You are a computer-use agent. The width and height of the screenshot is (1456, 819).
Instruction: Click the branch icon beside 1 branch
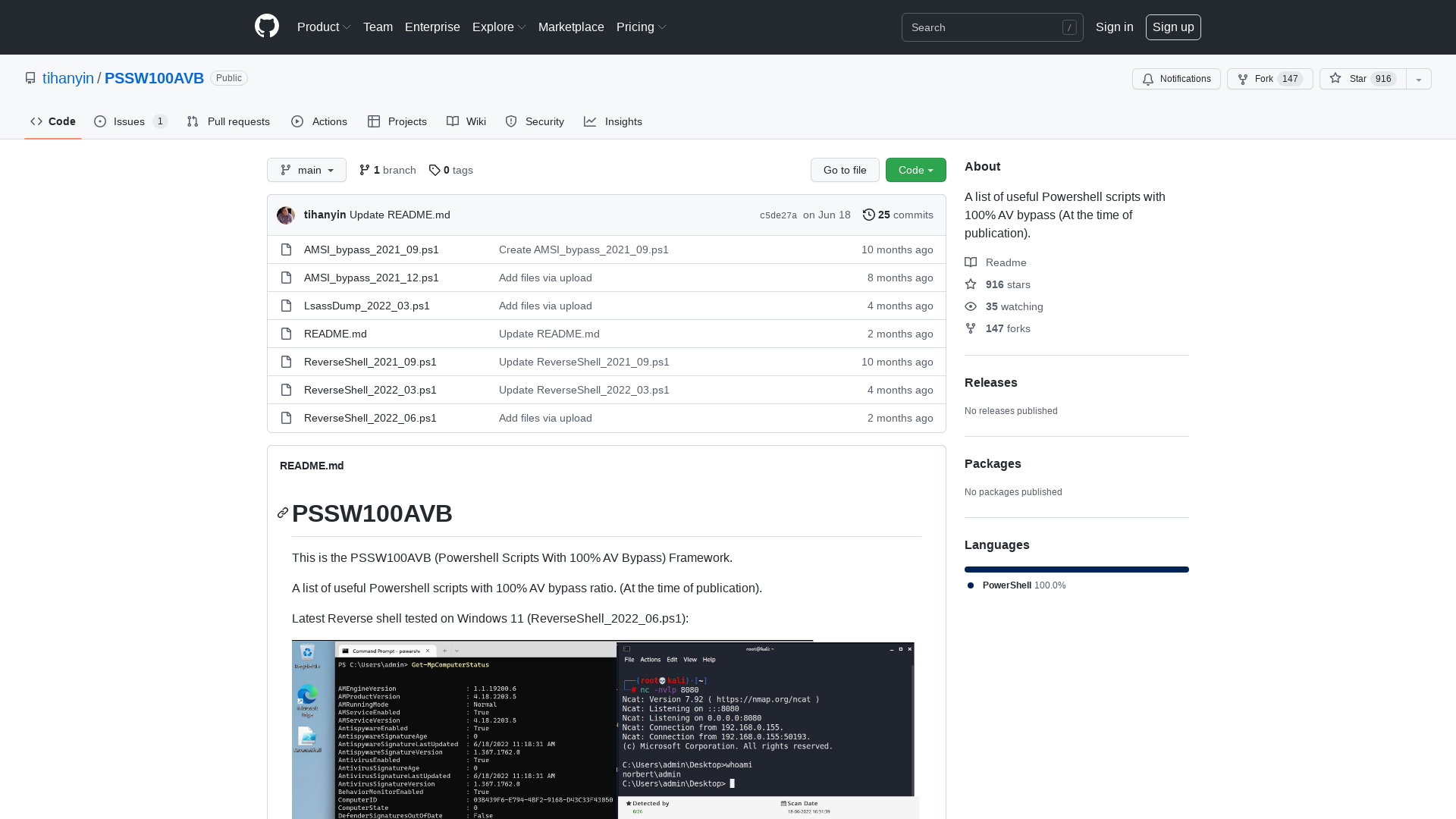[365, 170]
